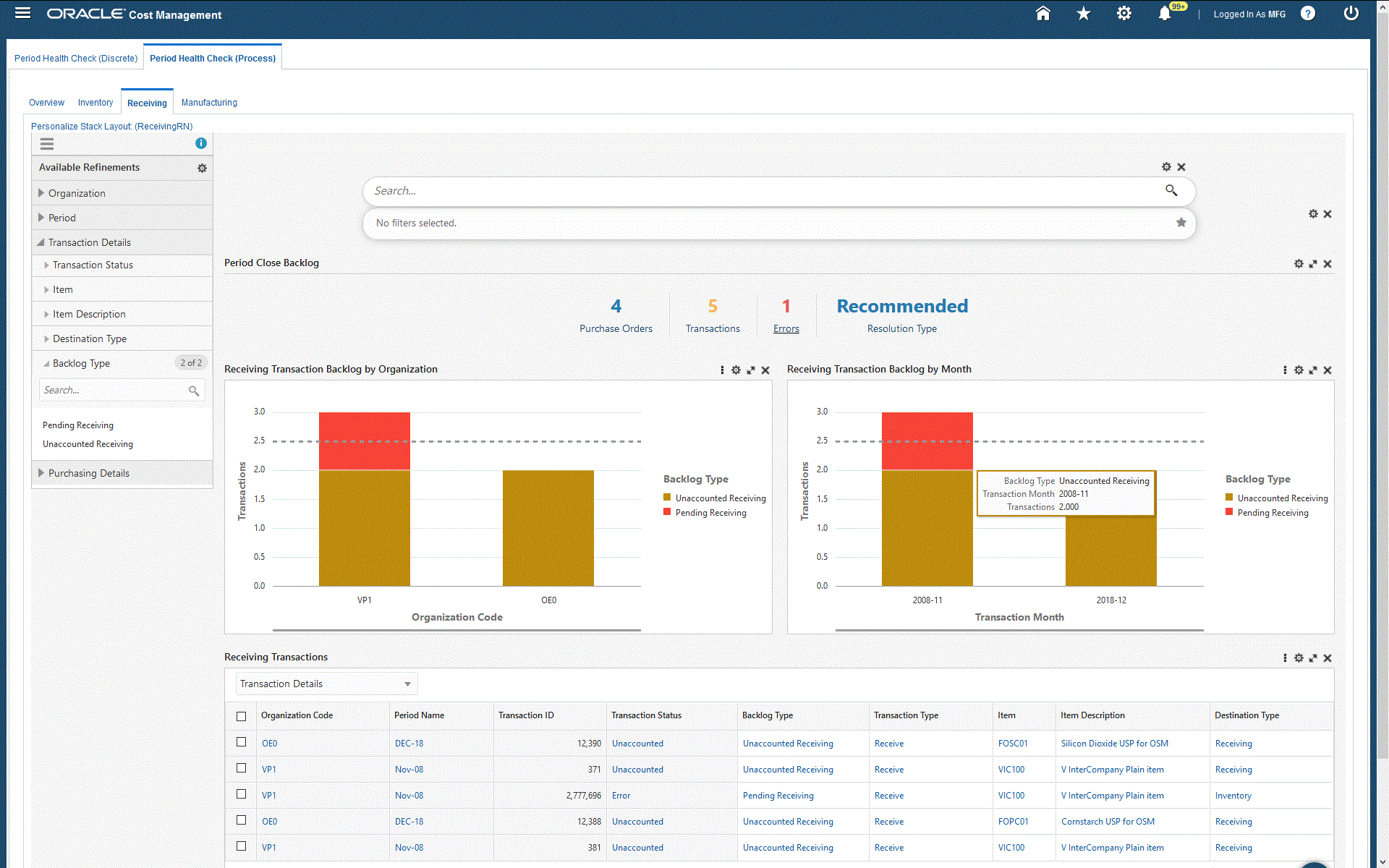Open the Transaction Details dropdown
Viewport: 1389px width, 868px height.
point(326,684)
